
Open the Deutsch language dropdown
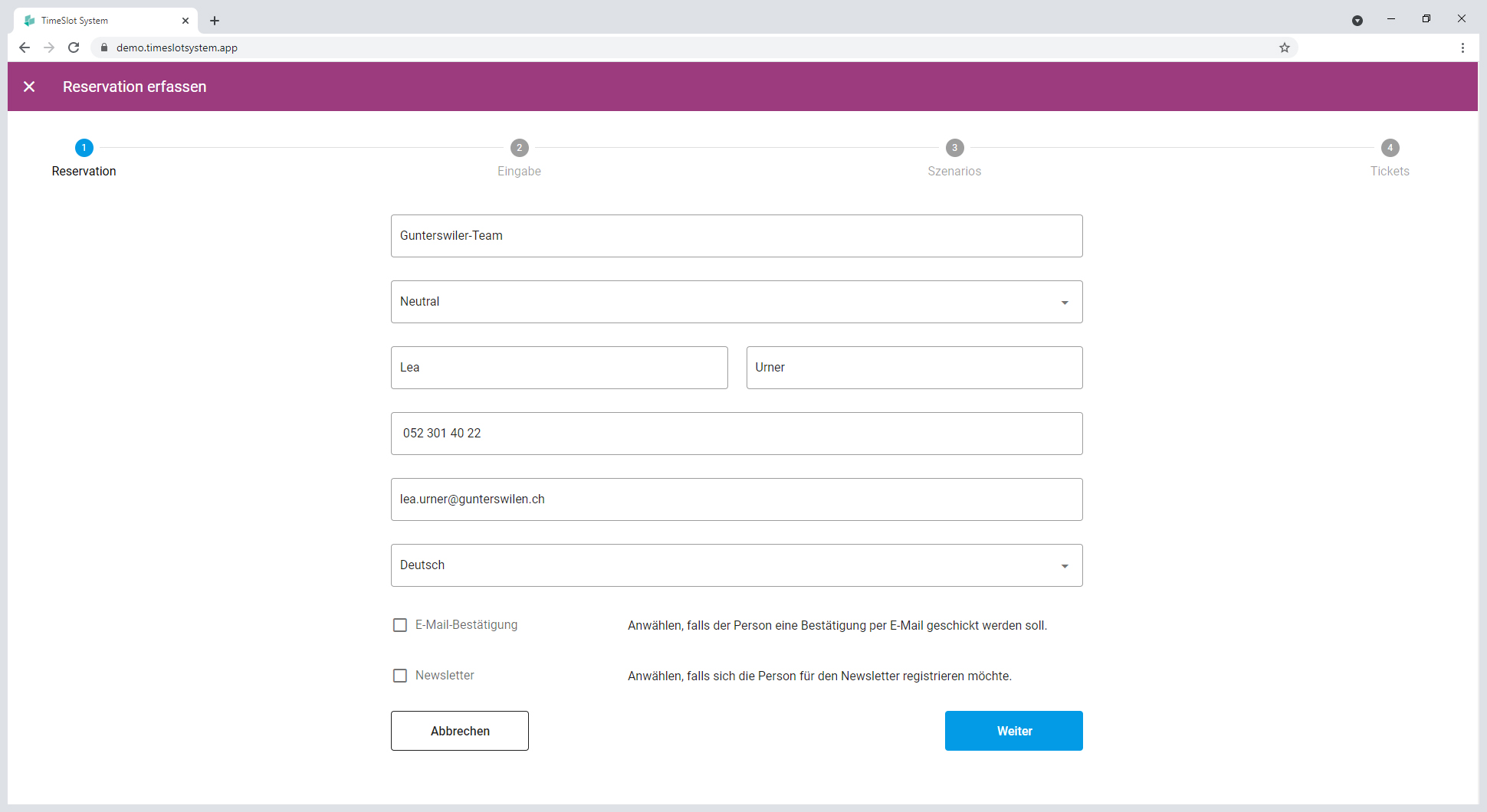pyautogui.click(x=737, y=565)
